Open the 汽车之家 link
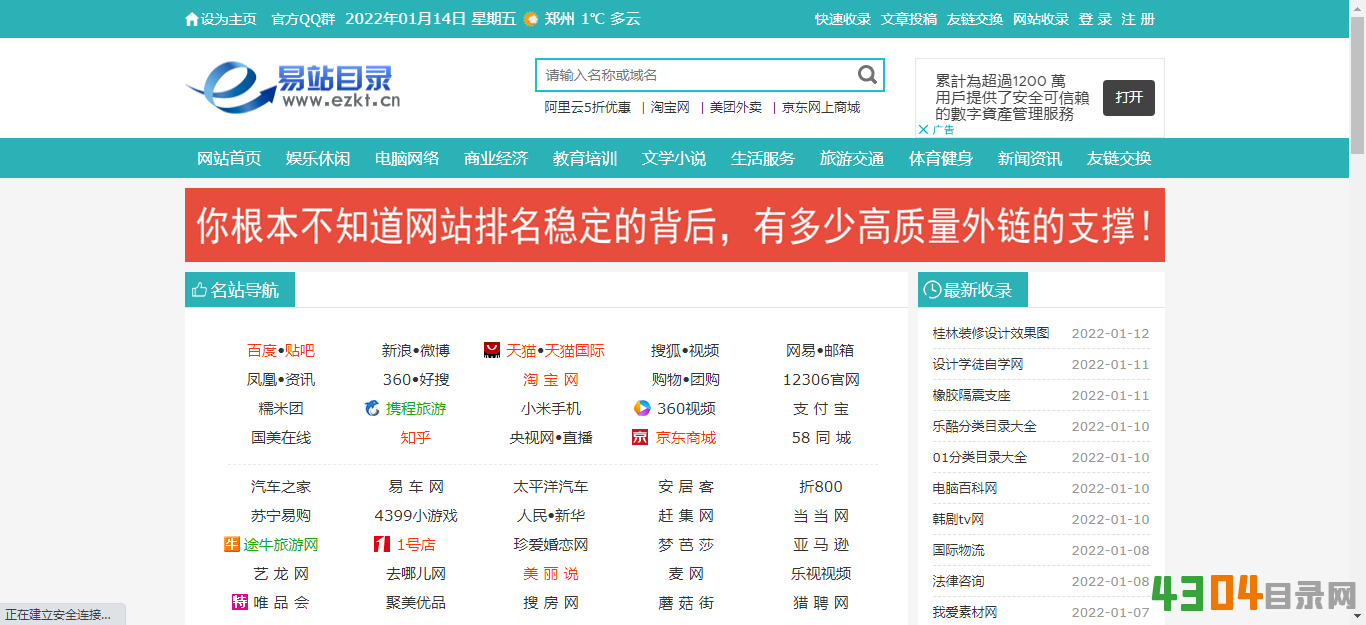The height and width of the screenshot is (625, 1366). coord(281,486)
